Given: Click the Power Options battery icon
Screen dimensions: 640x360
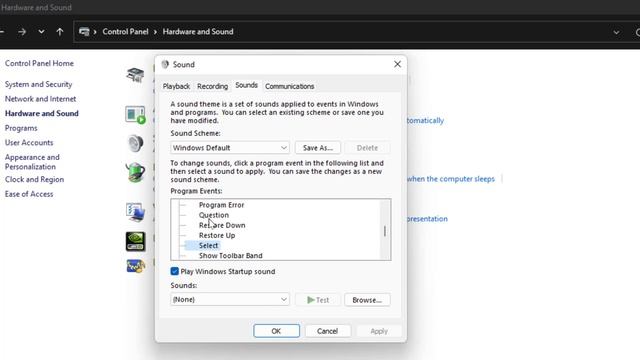Looking at the screenshot, I should click(135, 172).
